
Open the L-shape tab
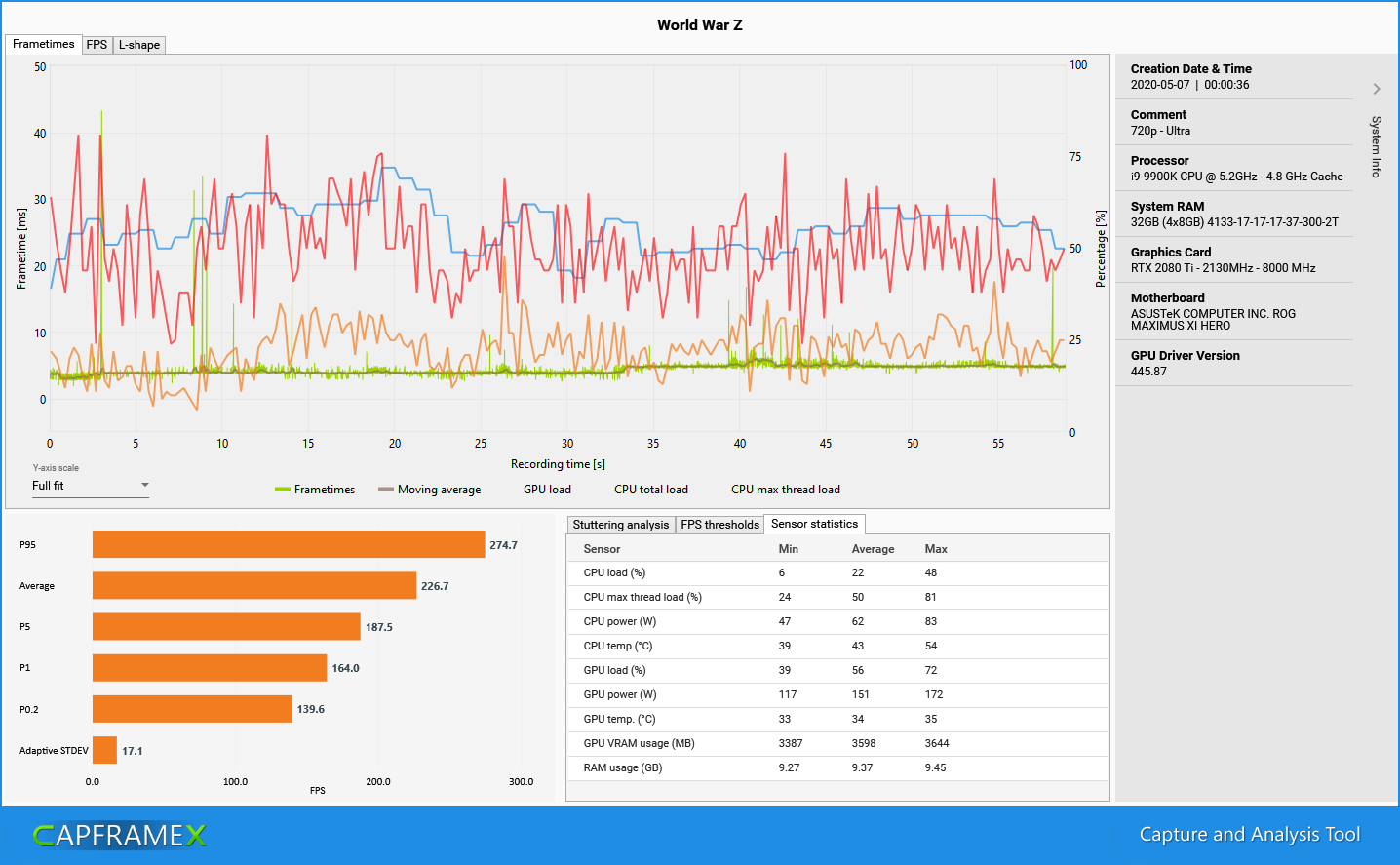[139, 45]
